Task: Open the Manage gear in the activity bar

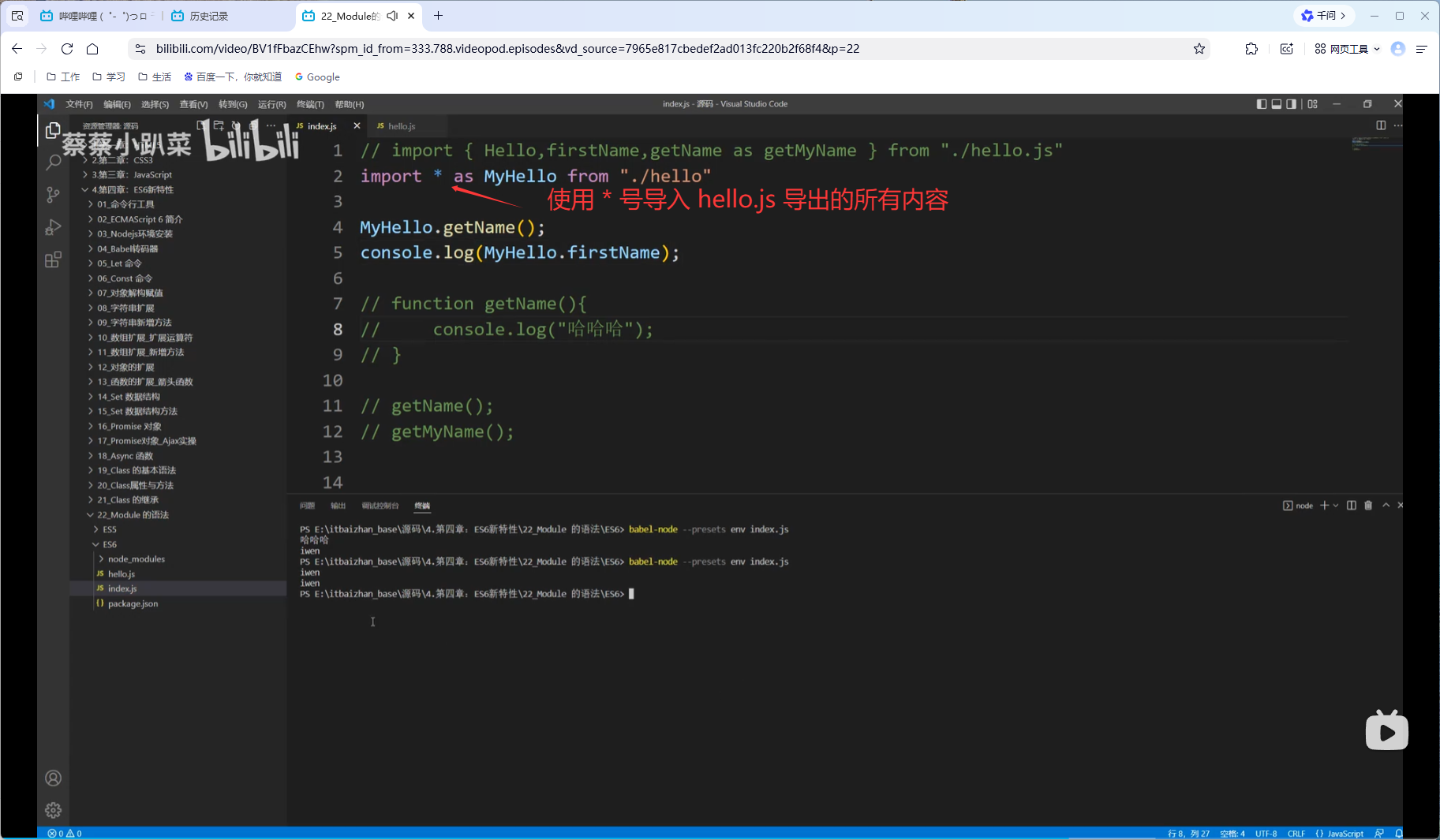Action: point(53,810)
